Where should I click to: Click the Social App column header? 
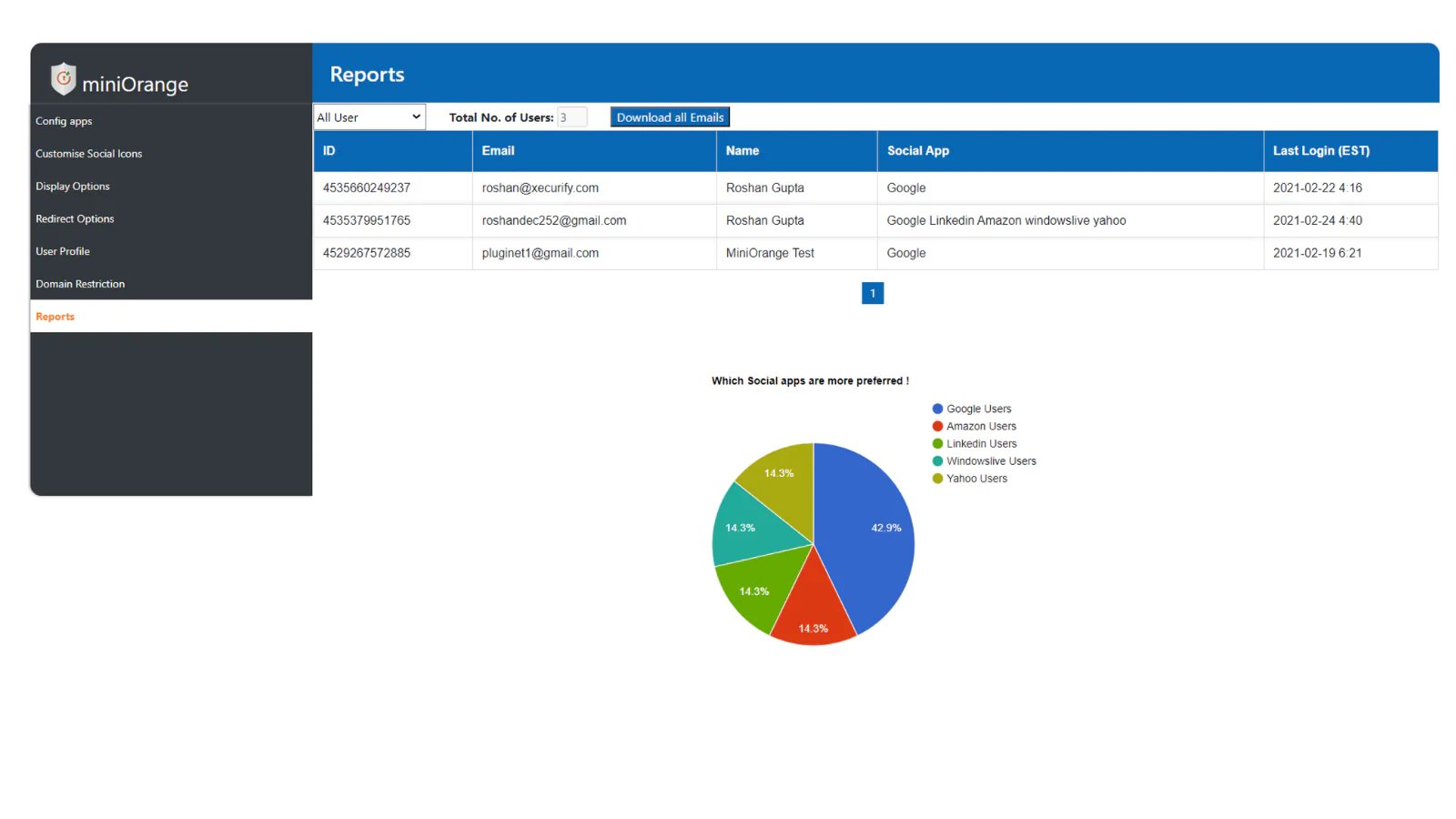[x=1070, y=151]
